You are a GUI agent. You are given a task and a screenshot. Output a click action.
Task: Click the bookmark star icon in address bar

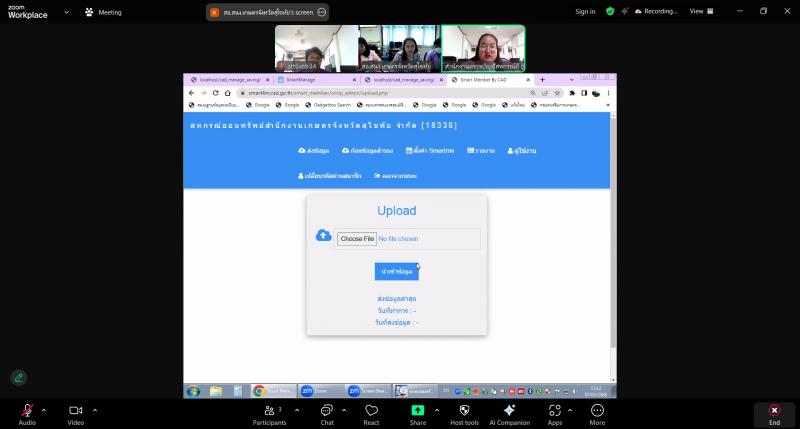[557, 93]
